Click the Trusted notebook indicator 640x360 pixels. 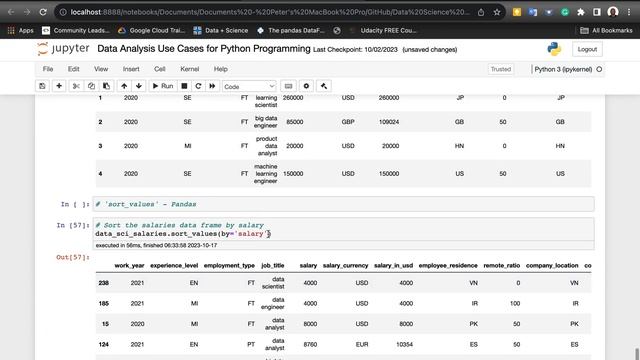click(x=501, y=69)
